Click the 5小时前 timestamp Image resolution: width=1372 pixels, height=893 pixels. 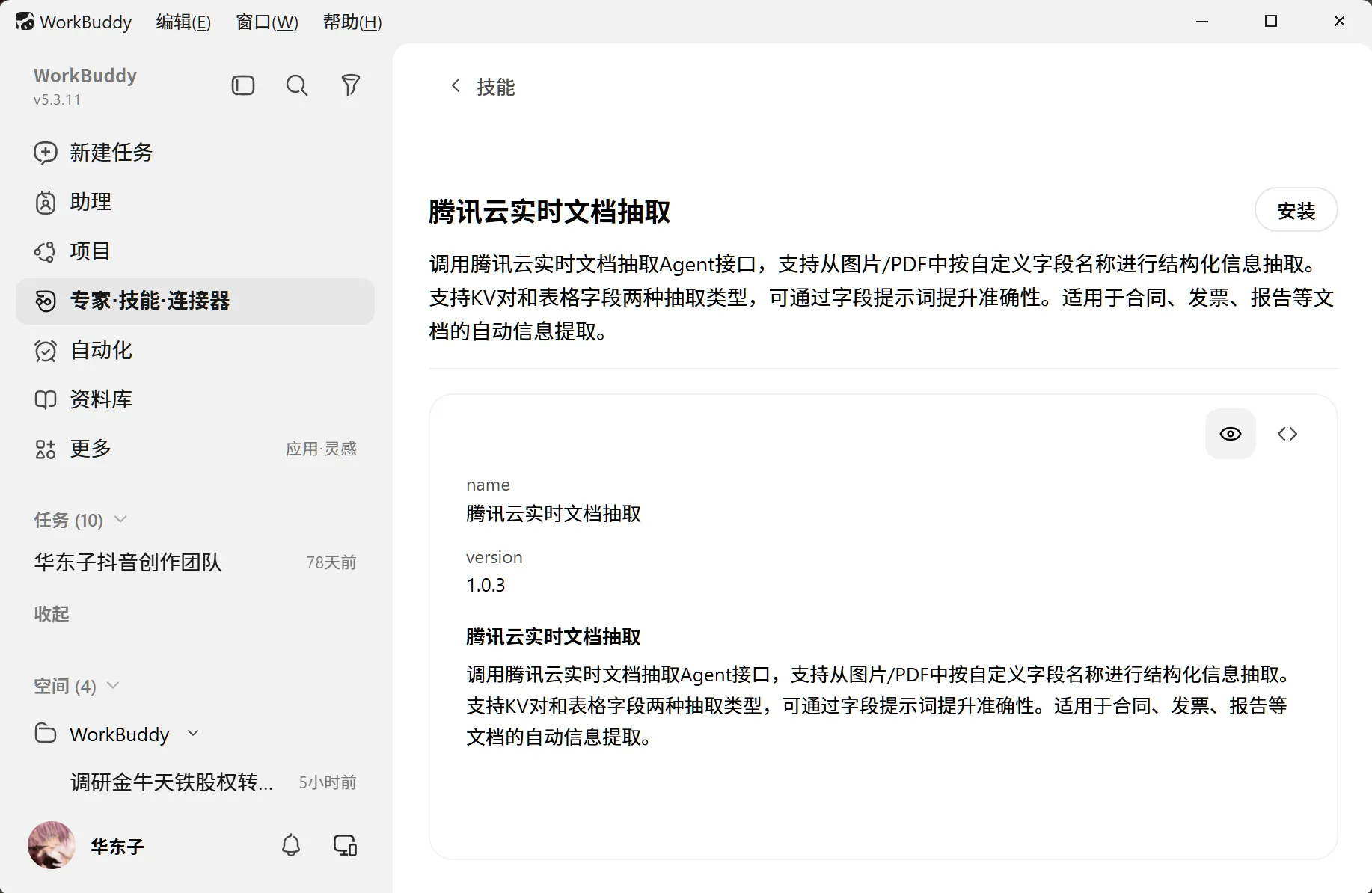click(328, 782)
